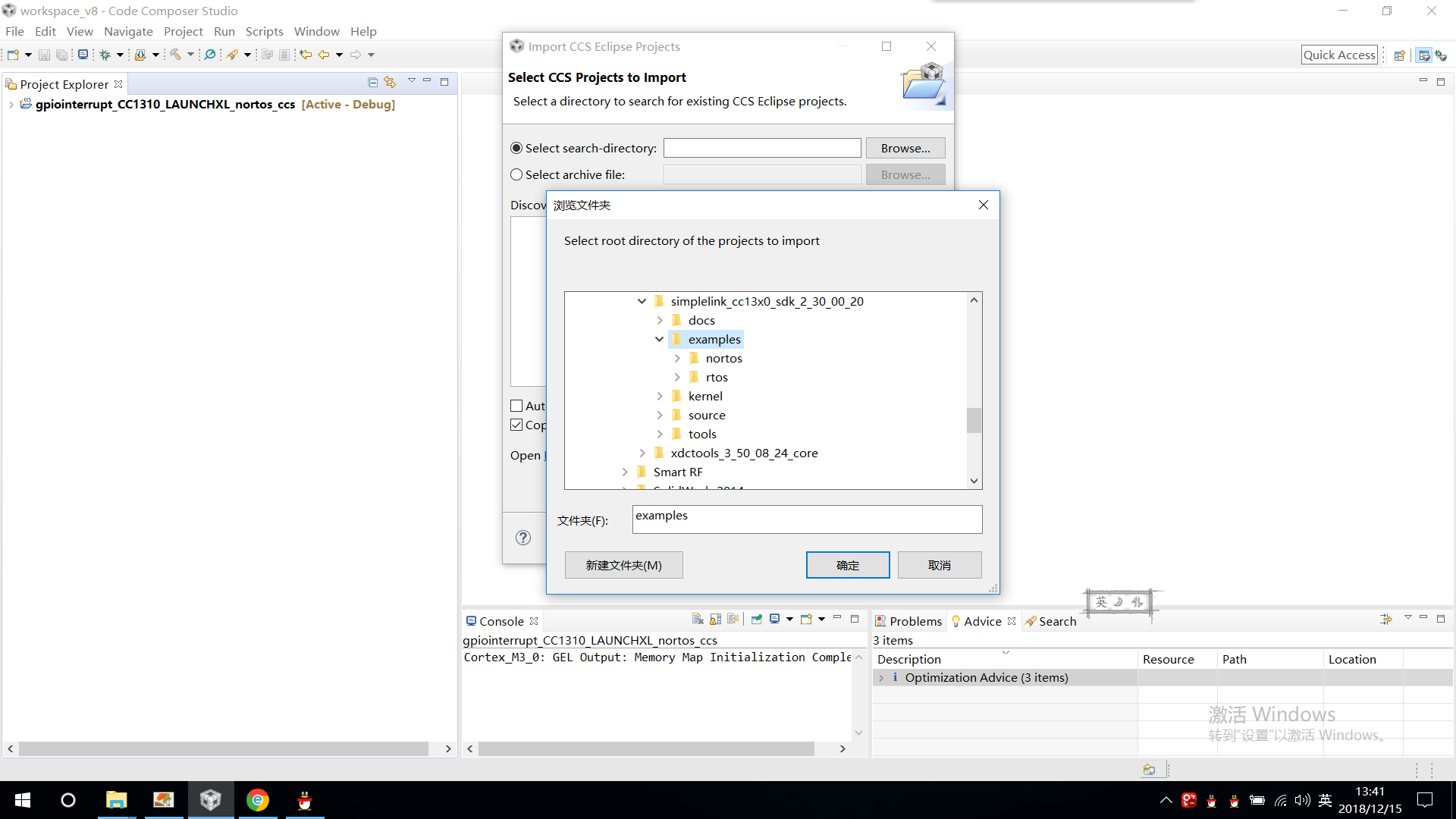This screenshot has height=819, width=1456.
Task: Uncheck the 'Cop...' checkbox in the import dialog
Action: click(516, 425)
